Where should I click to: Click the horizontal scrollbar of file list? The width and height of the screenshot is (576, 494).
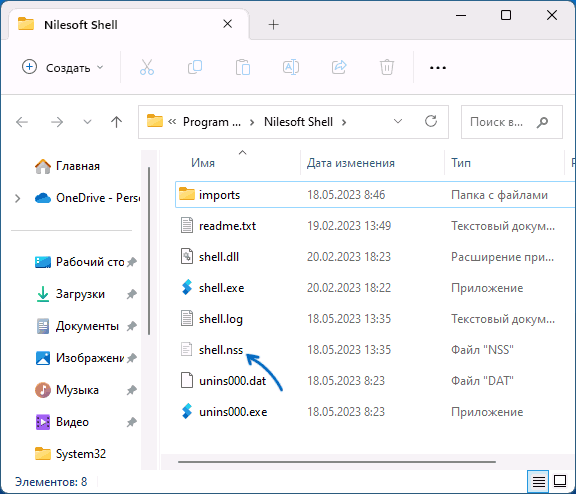pos(336,462)
